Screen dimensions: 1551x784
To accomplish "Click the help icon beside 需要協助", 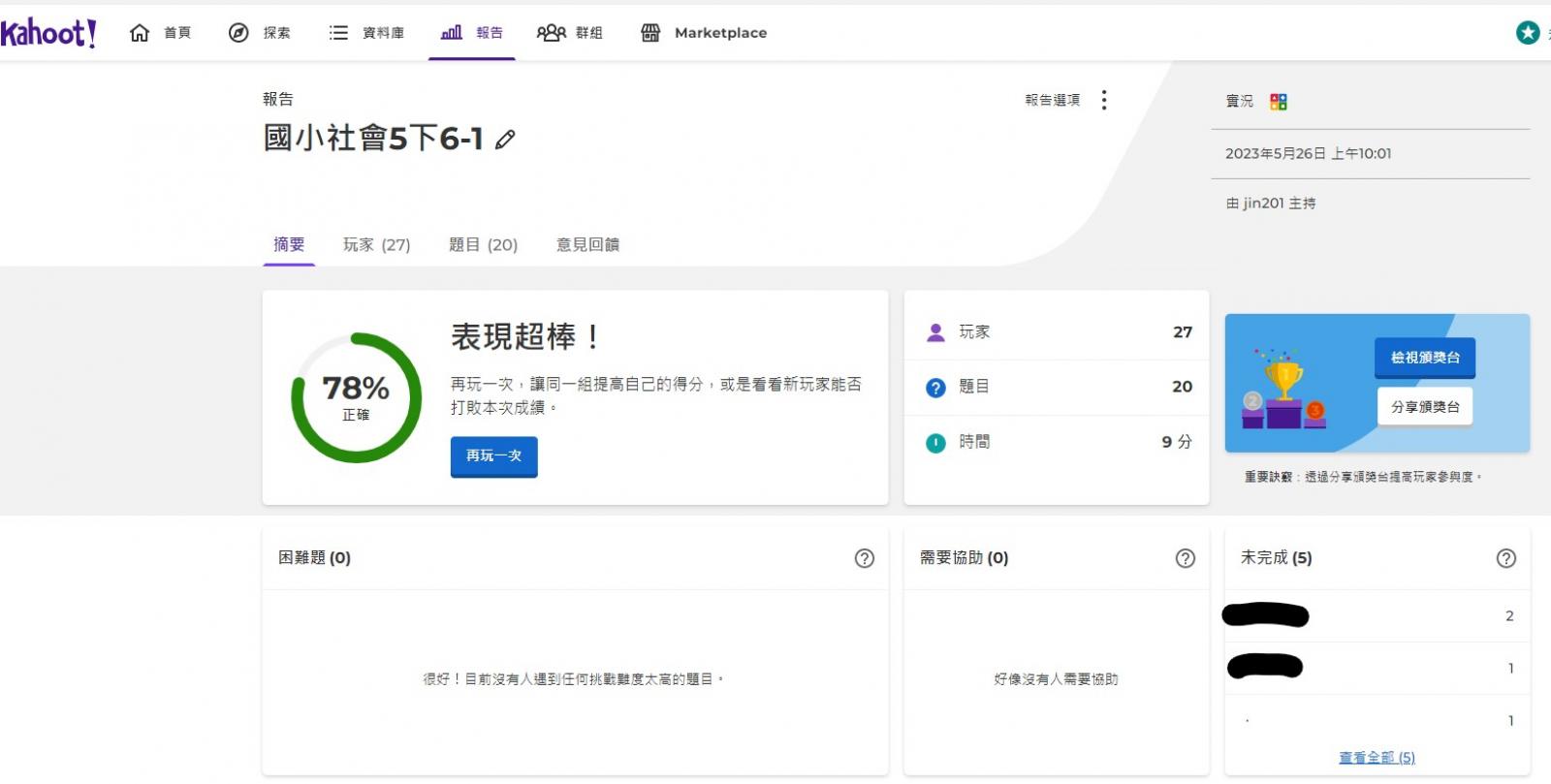I will 1185,558.
